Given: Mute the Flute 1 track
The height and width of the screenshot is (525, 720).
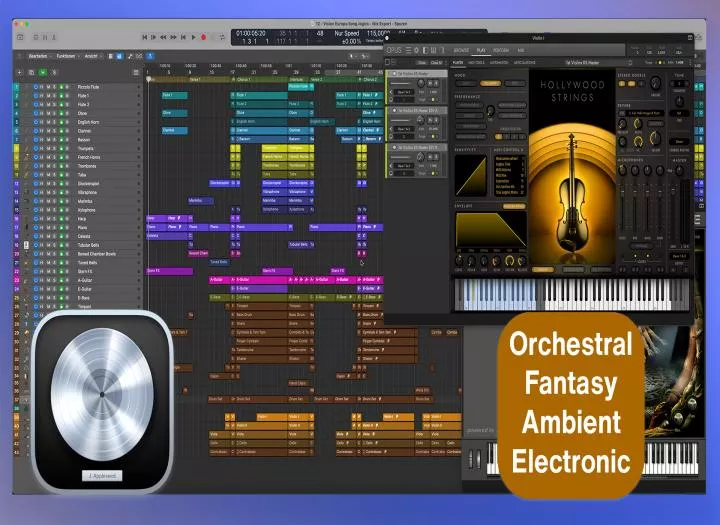Looking at the screenshot, I should [49, 96].
